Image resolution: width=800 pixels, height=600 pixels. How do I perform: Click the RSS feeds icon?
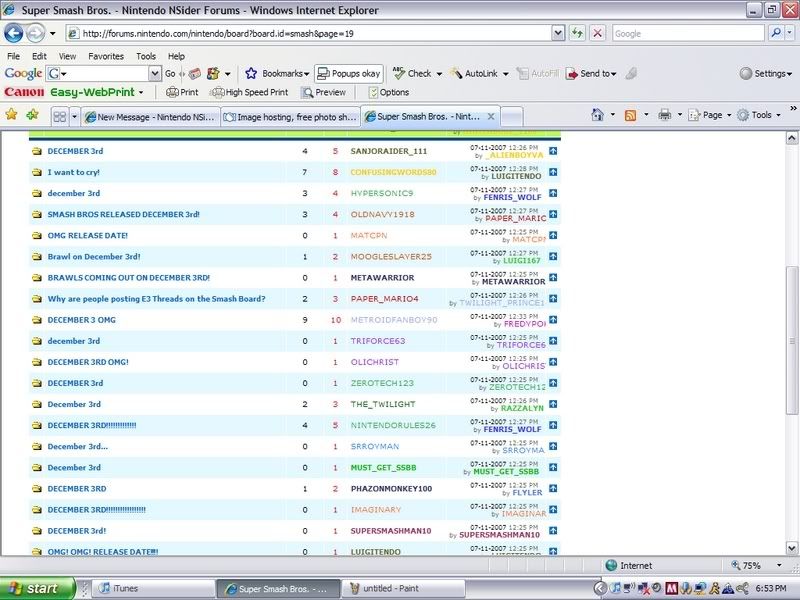631,115
